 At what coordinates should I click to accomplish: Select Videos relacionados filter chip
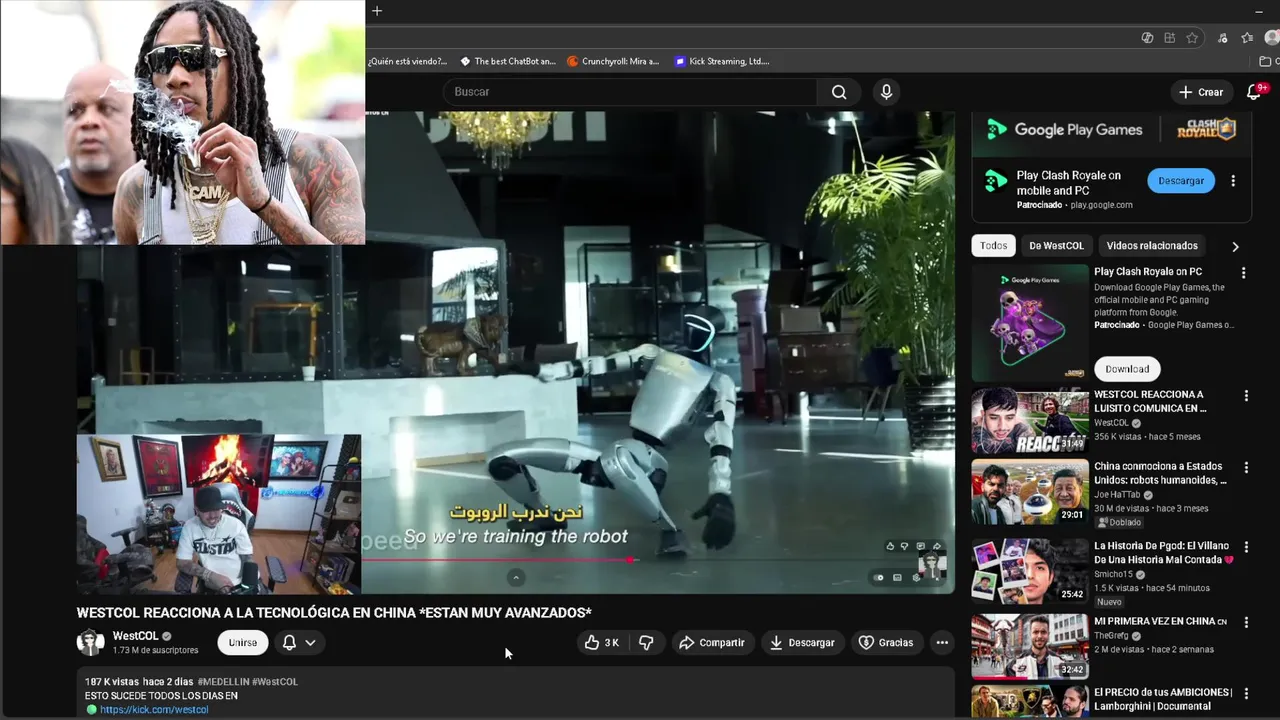pyautogui.click(x=1152, y=246)
